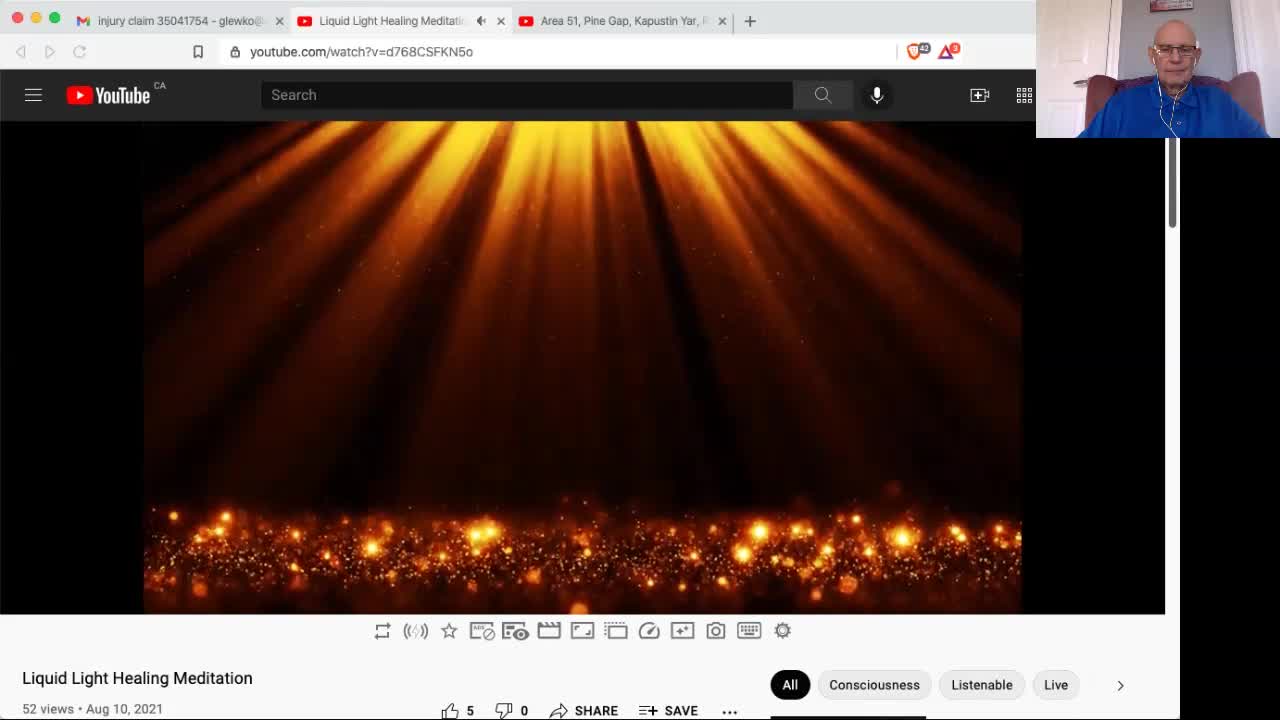Click the page scrollbar thumb
Viewport: 1280px width, 720px height.
pos(1173,183)
